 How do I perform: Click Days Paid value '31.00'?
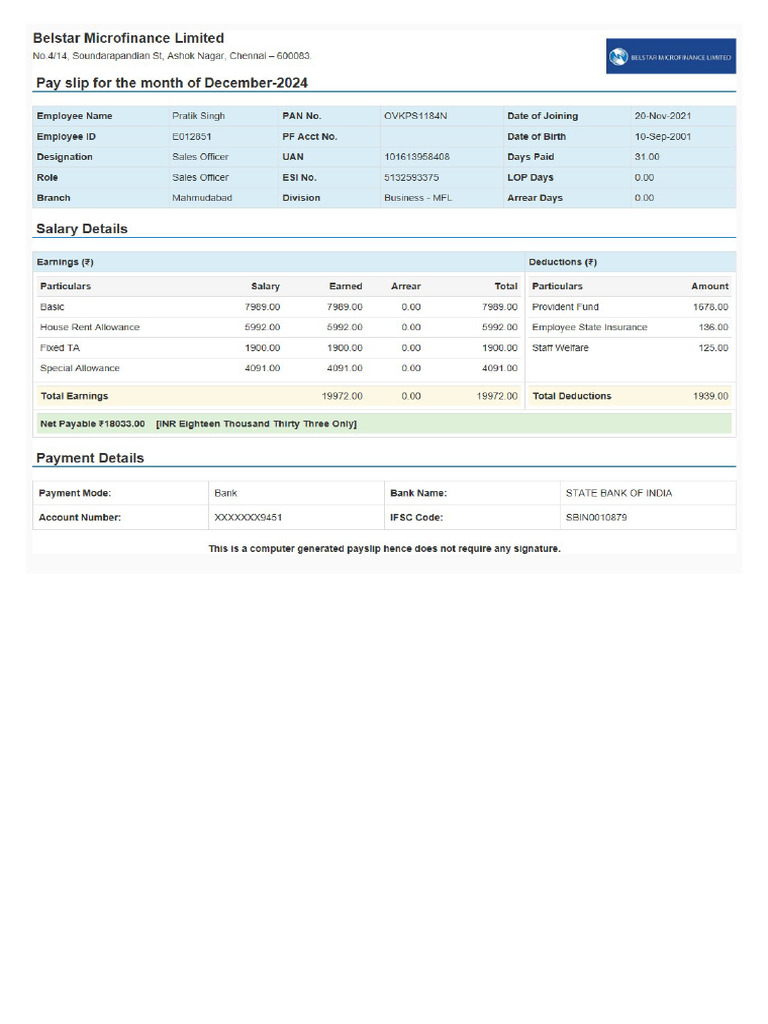647,157
